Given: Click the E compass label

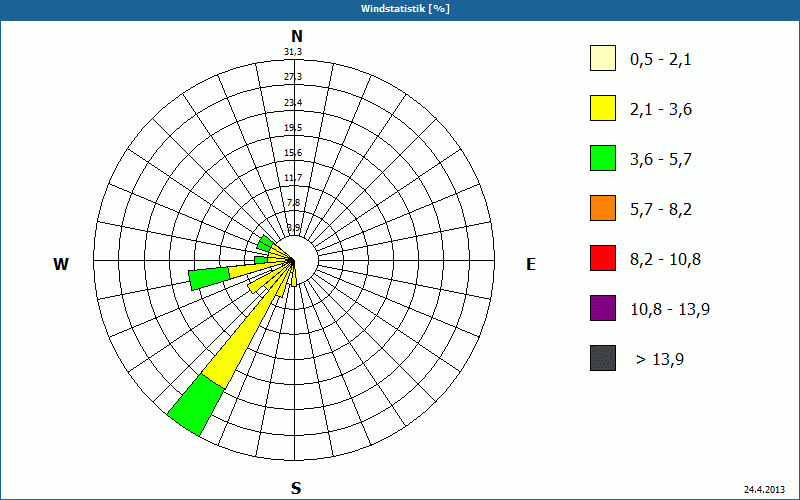Looking at the screenshot, I should point(531,264).
